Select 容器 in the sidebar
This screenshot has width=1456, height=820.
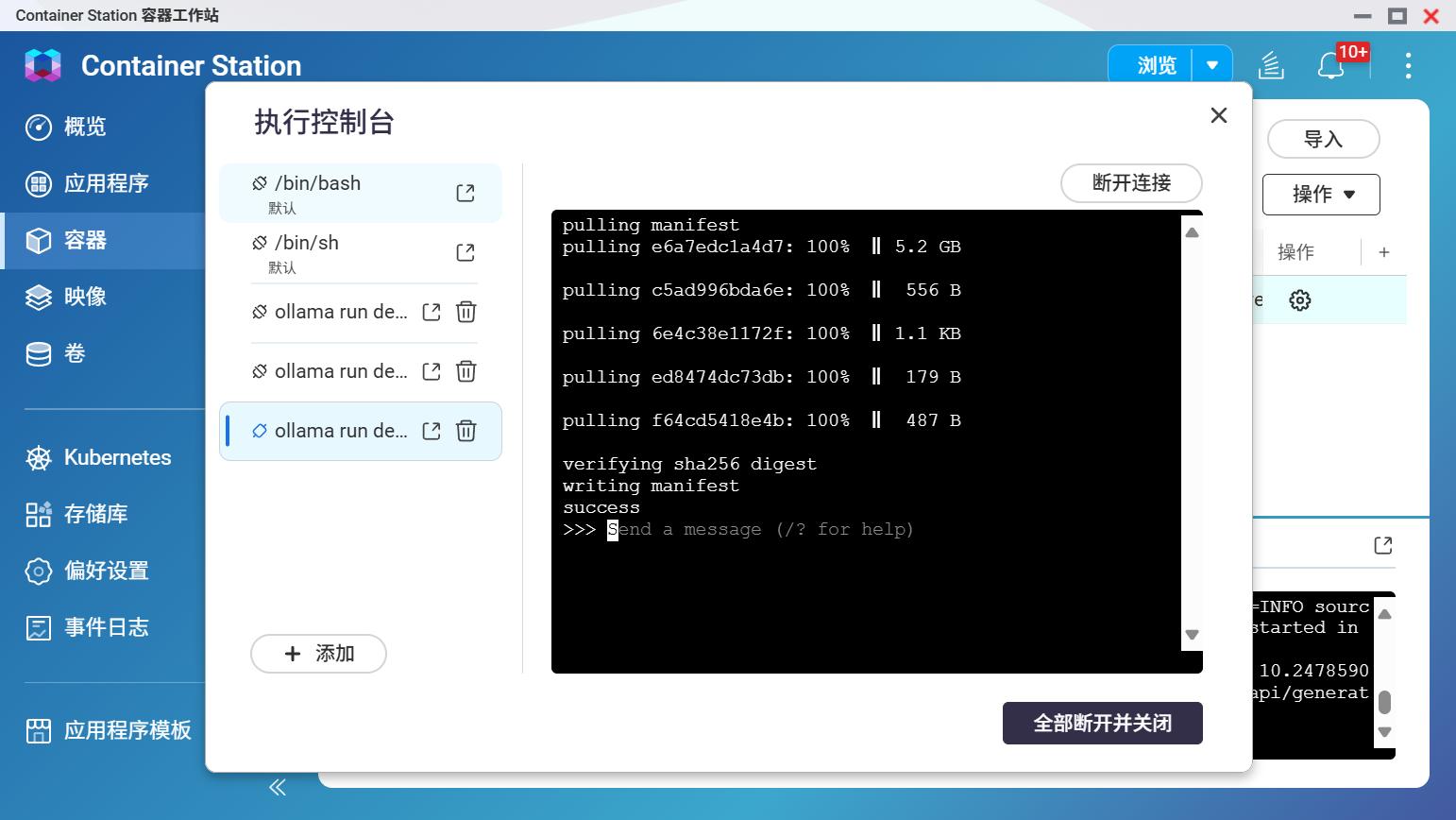coord(104,240)
